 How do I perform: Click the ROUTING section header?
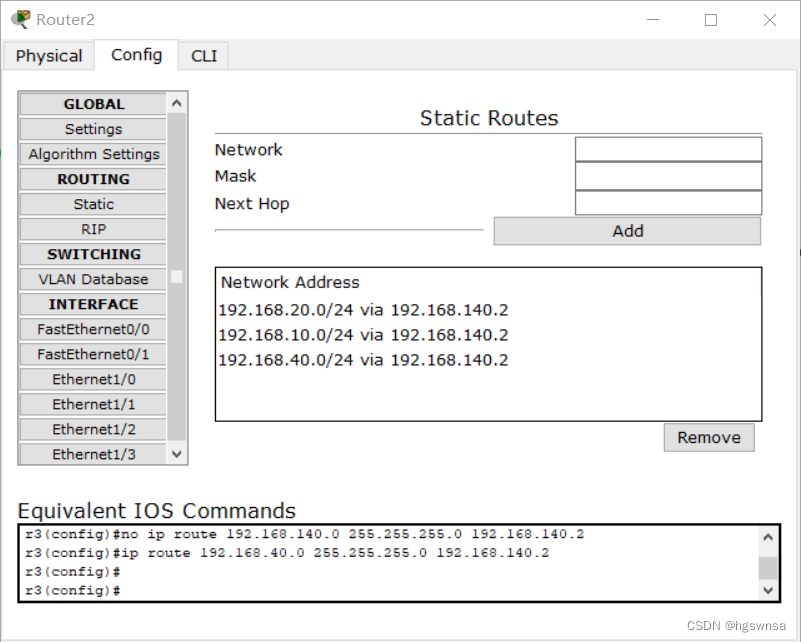tap(93, 179)
